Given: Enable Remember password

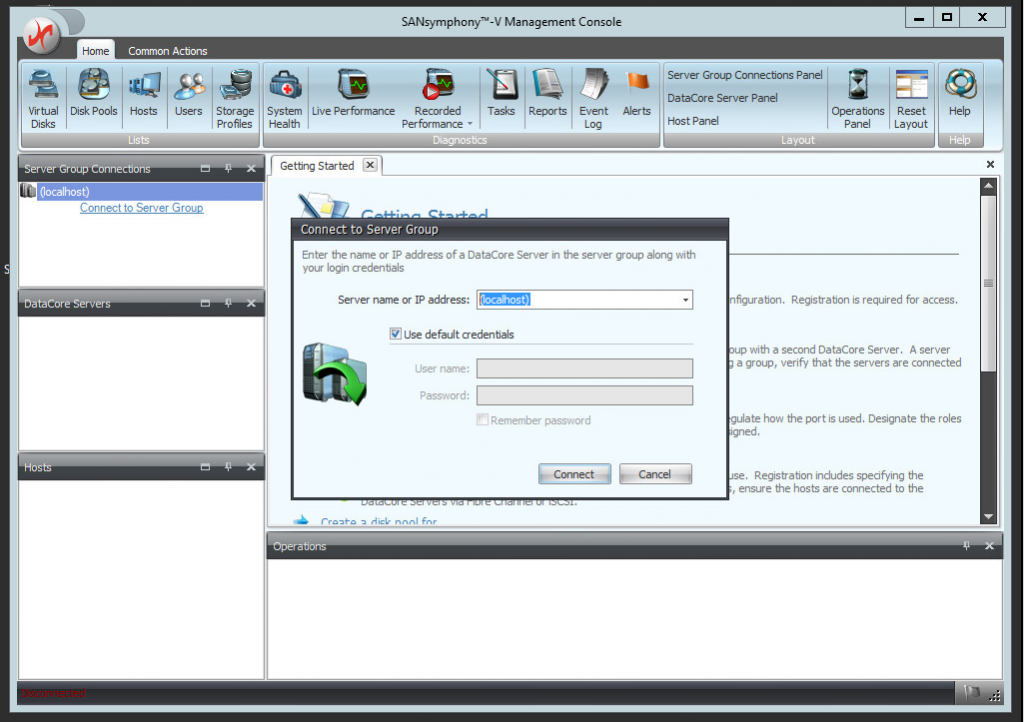Looking at the screenshot, I should point(481,420).
